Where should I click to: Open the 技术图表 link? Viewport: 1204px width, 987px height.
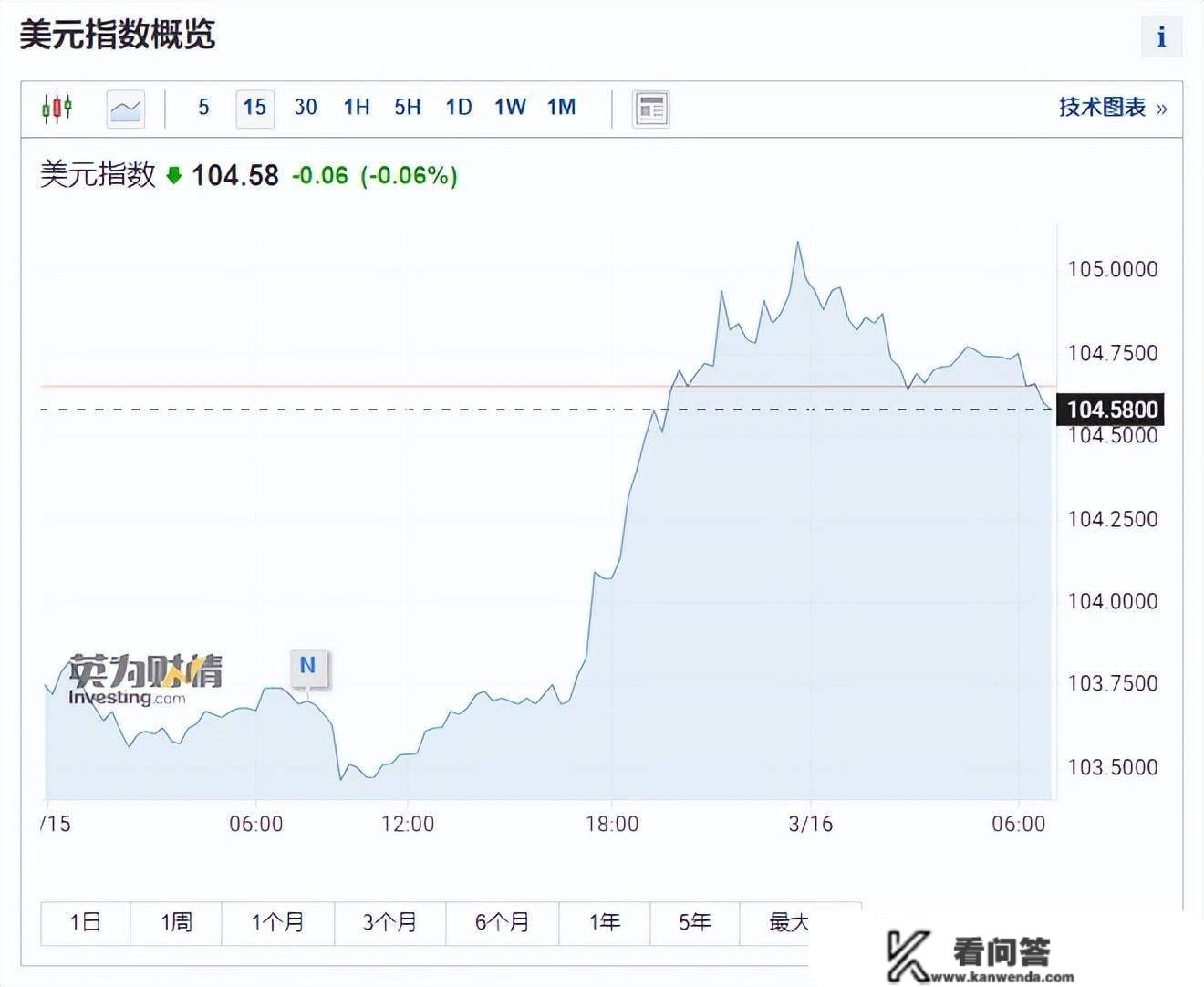point(1112,108)
